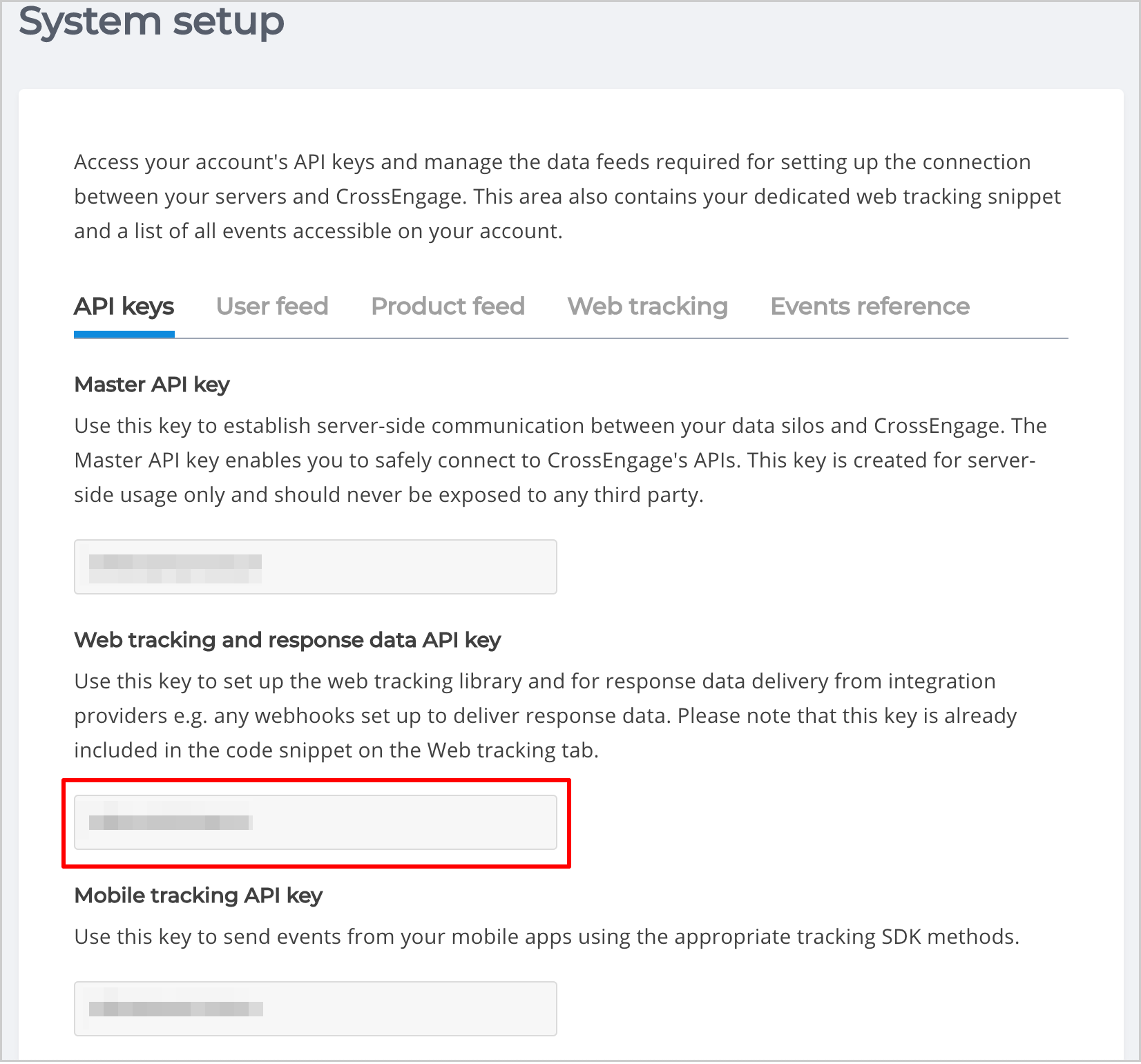Select the blurred Master API key value

(175, 568)
